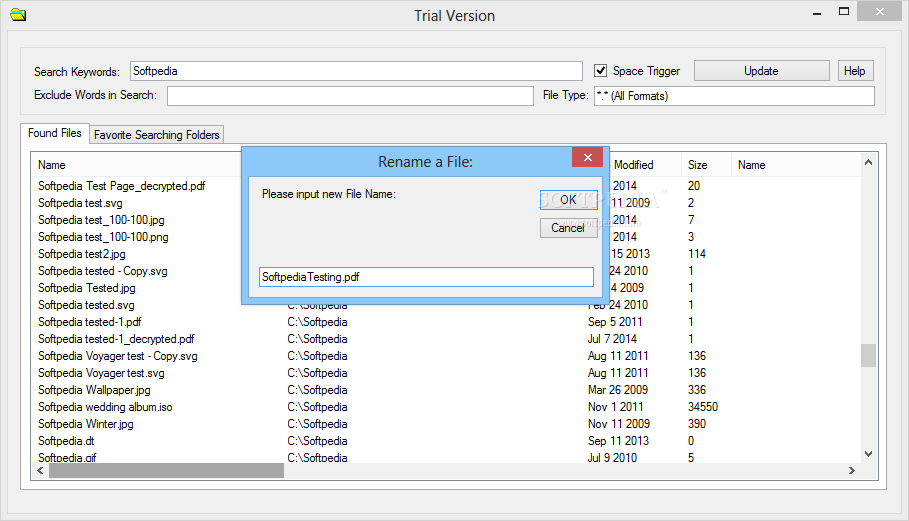The width and height of the screenshot is (909, 521).
Task: Click modified date Nov 1 2011
Action: coord(616,407)
